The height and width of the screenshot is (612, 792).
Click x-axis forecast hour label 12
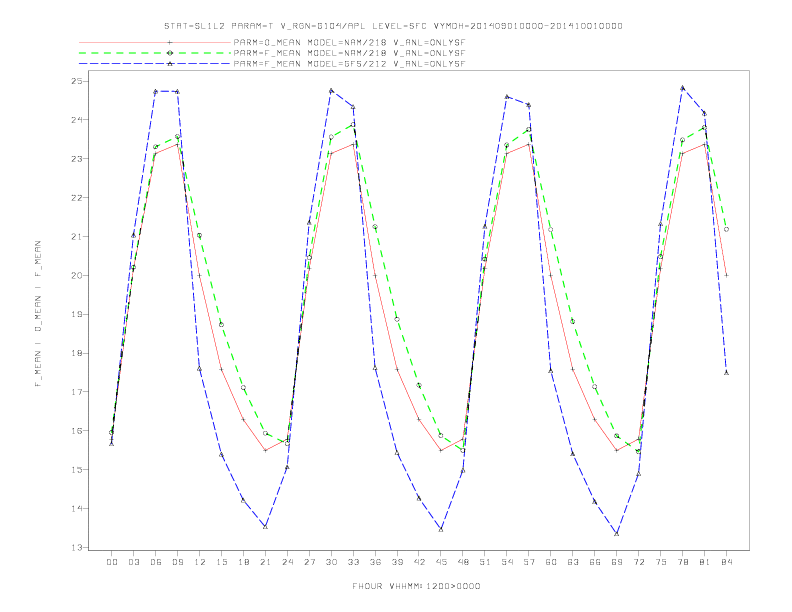(x=200, y=562)
